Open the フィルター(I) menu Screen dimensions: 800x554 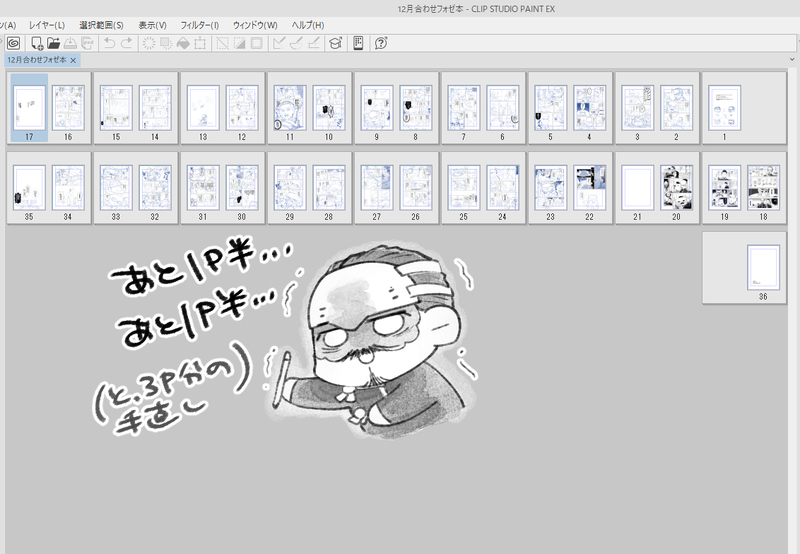pos(200,24)
